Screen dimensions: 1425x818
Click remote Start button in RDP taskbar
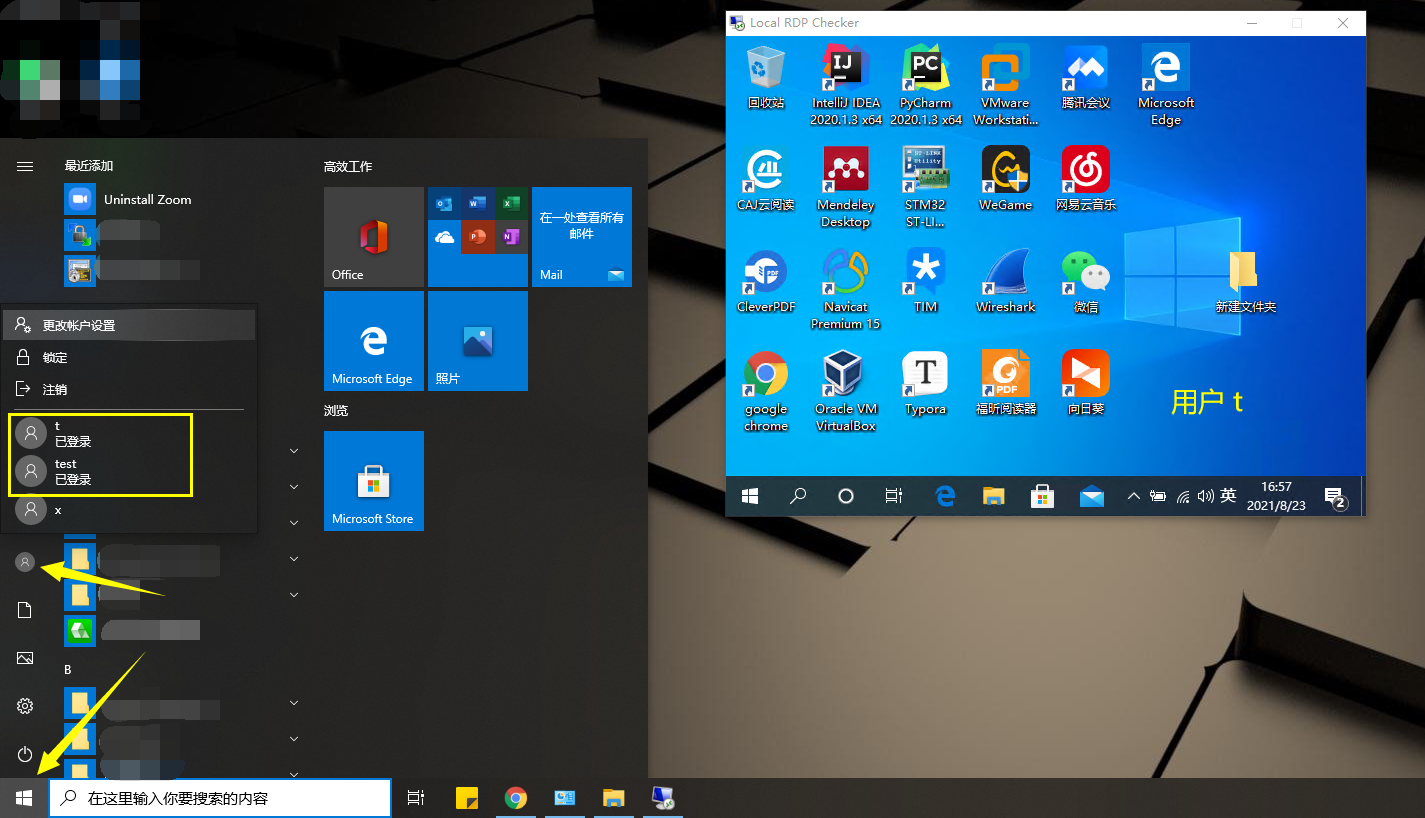(750, 496)
